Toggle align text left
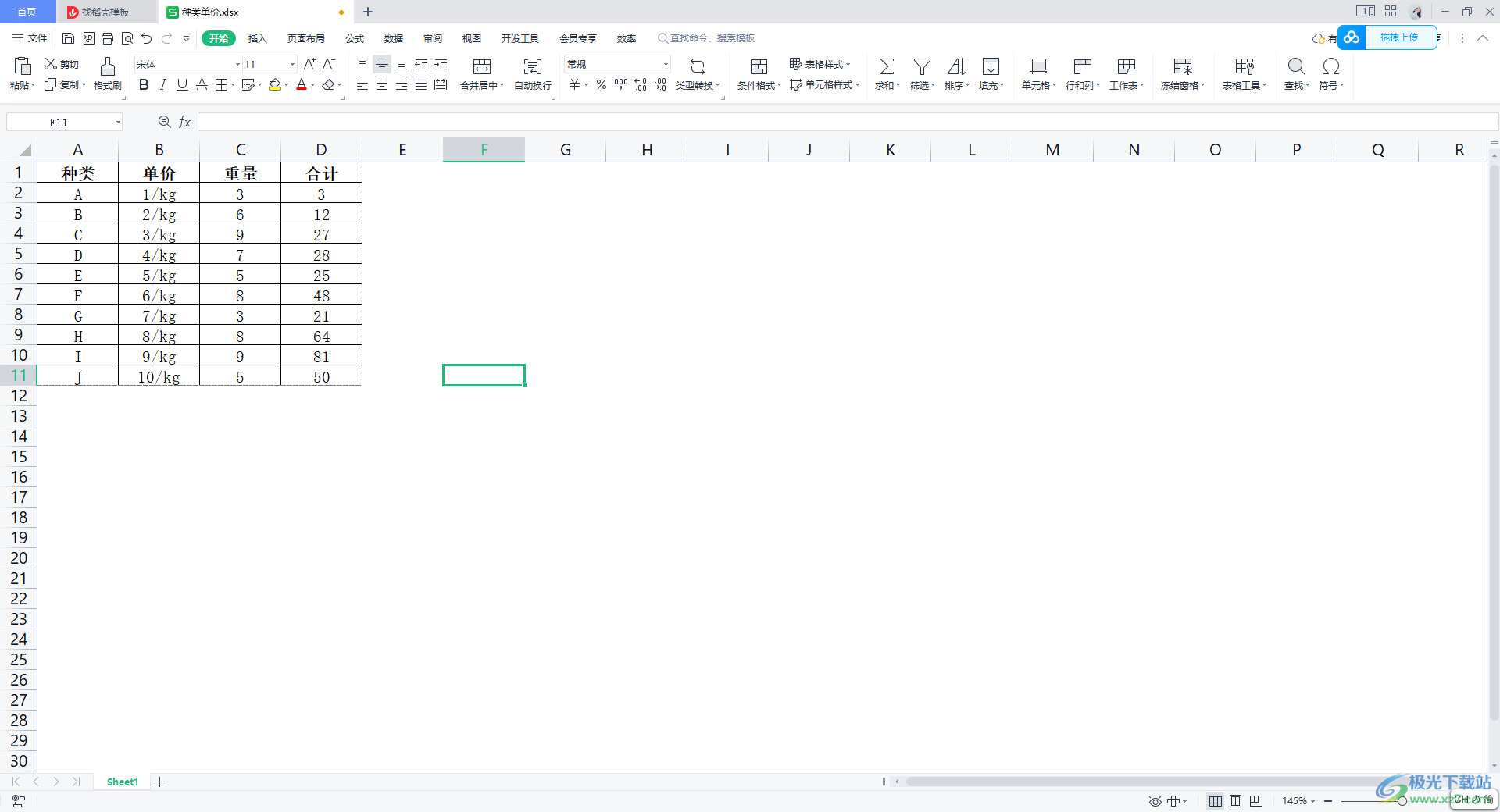Image resolution: width=1500 pixels, height=812 pixels. 362,84
